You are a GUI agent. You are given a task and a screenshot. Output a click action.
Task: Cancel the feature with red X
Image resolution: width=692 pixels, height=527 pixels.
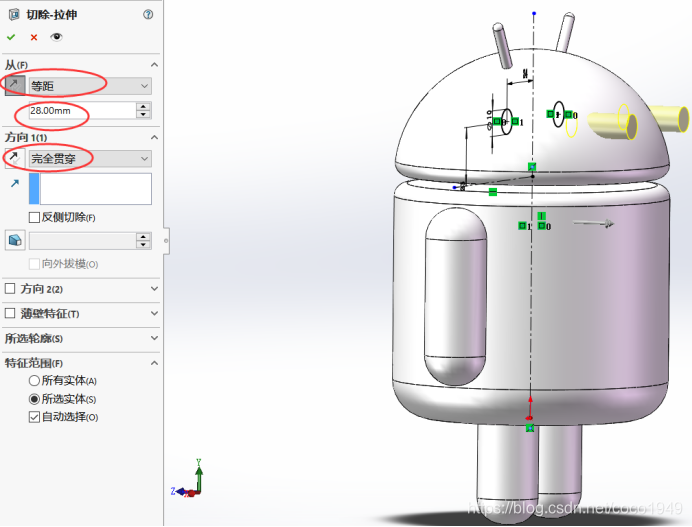click(34, 38)
